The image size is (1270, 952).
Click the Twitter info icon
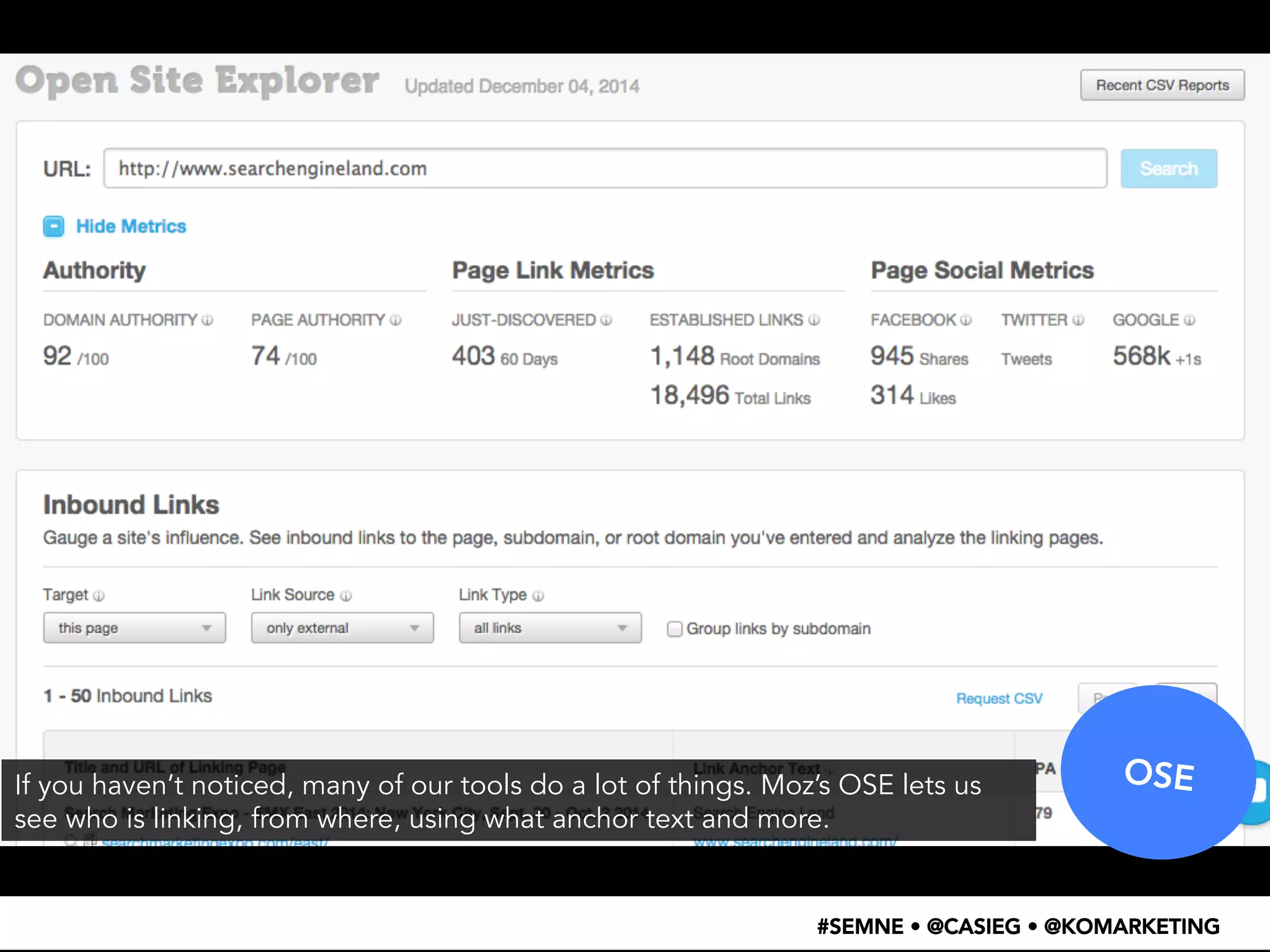1078,320
